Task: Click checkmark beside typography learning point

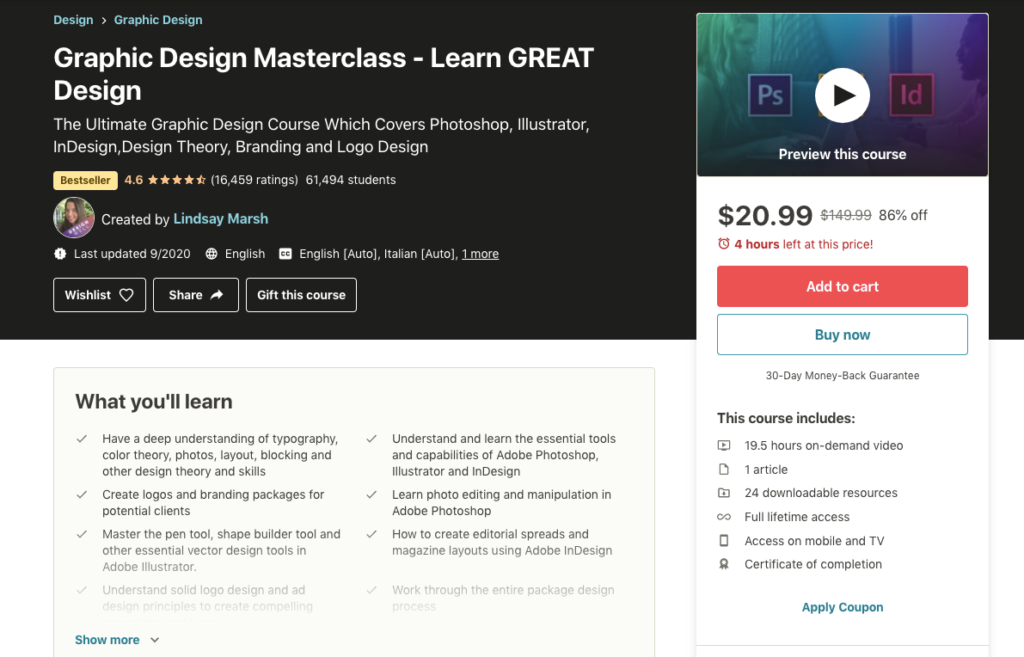Action: point(82,439)
